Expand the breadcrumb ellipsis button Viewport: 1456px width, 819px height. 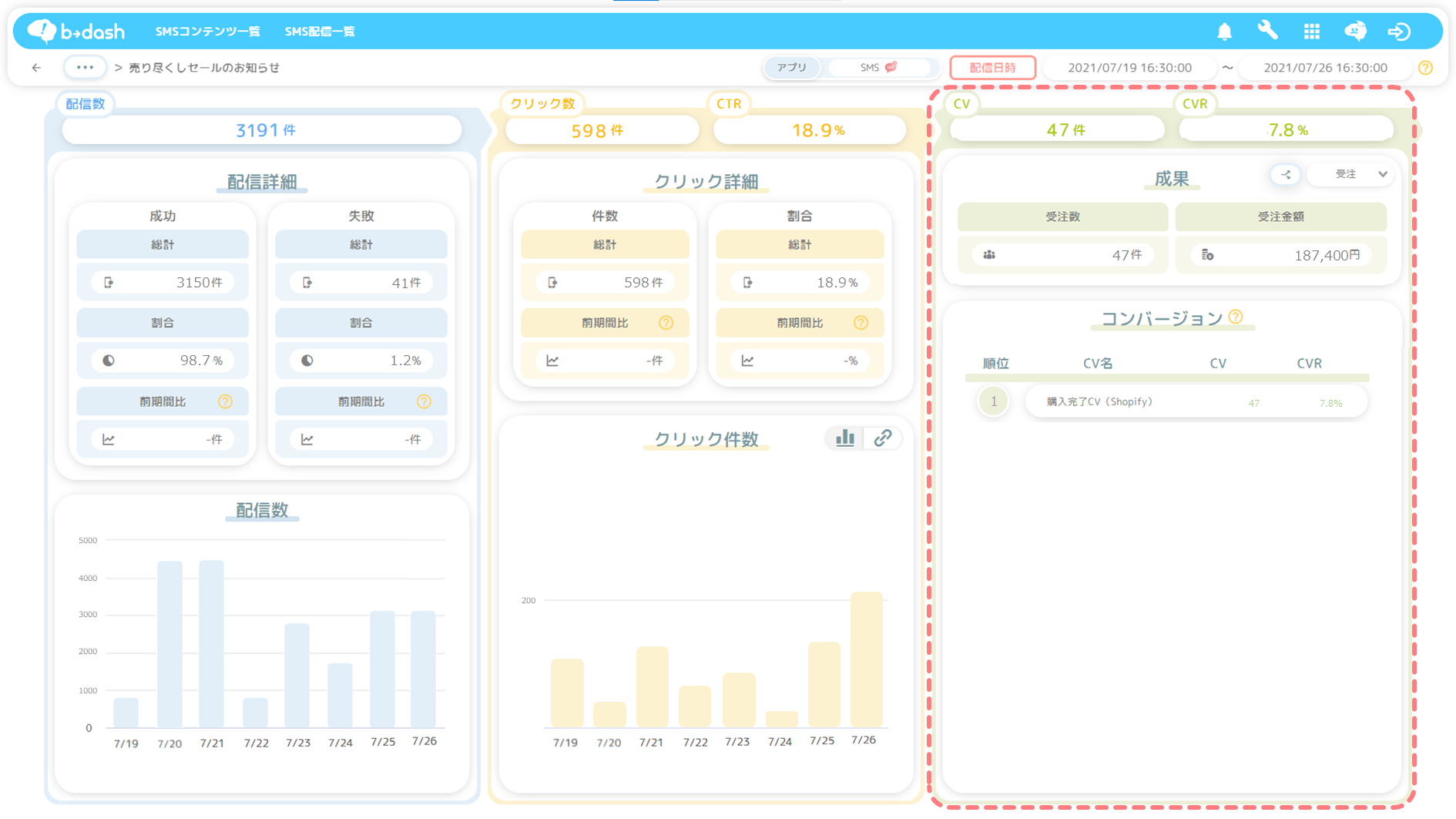coord(85,68)
